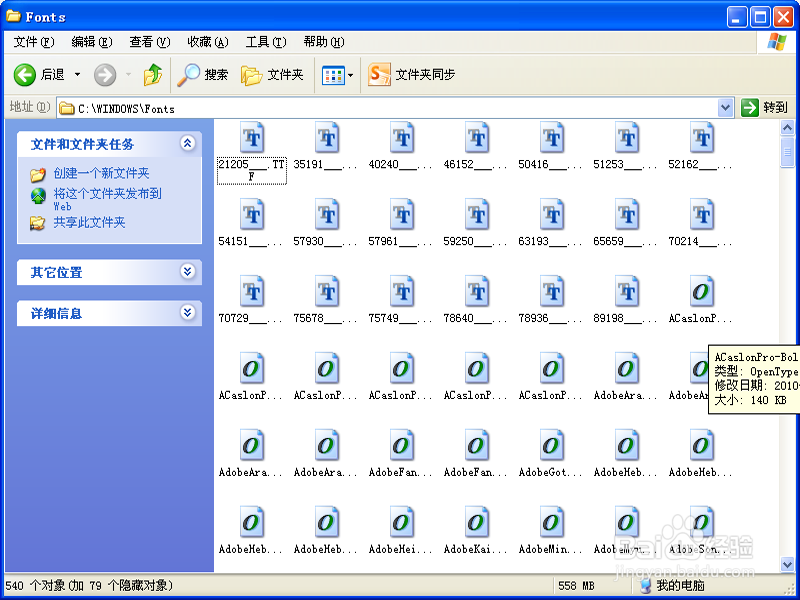The image size is (800, 600).
Task: Select the 59250 TrueType font icon
Action: click(x=477, y=215)
